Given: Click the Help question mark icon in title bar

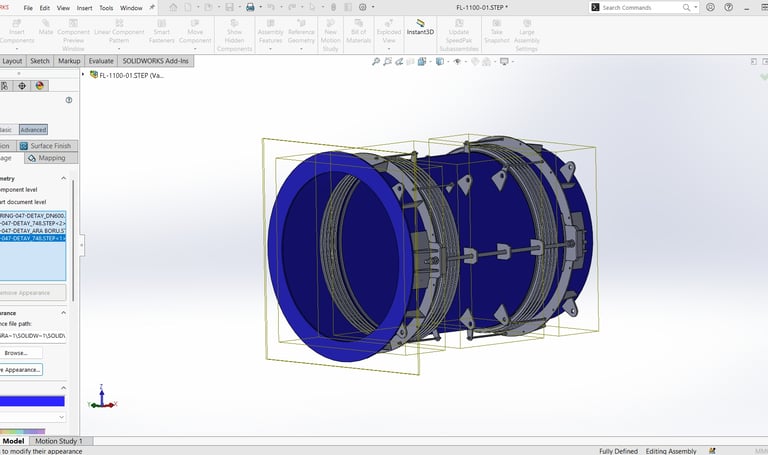Looking at the screenshot, I should [728, 7].
